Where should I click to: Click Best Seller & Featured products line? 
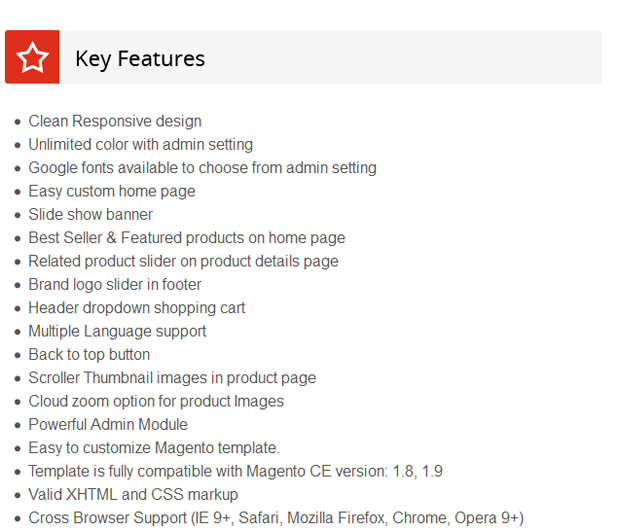point(187,238)
